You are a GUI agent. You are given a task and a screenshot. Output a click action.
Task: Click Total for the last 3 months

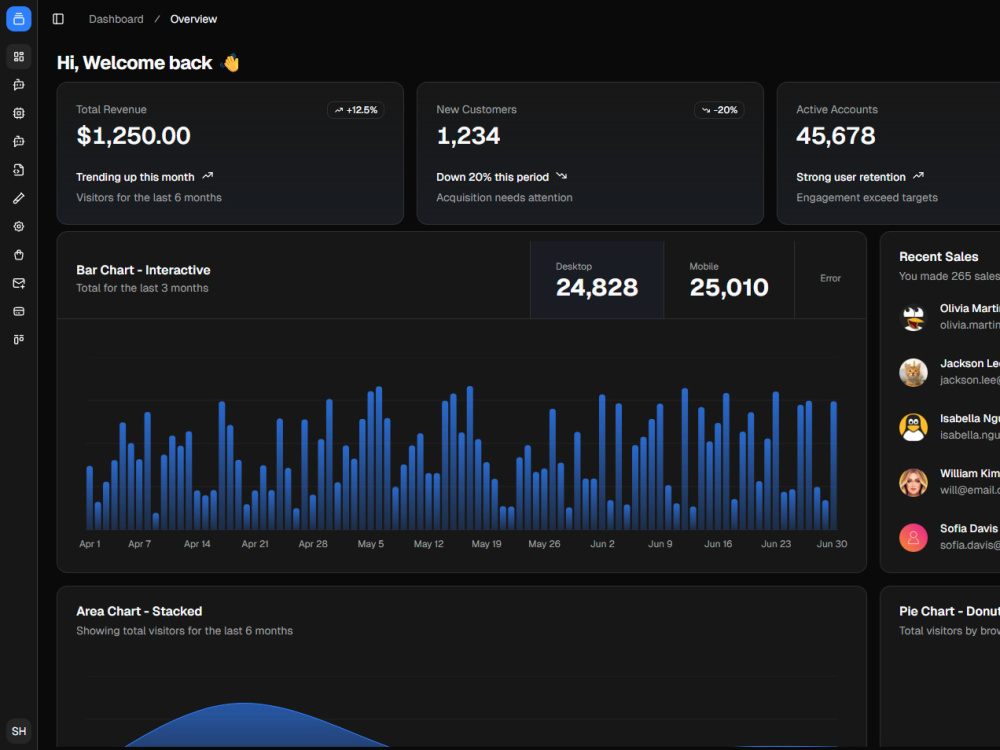coord(142,288)
